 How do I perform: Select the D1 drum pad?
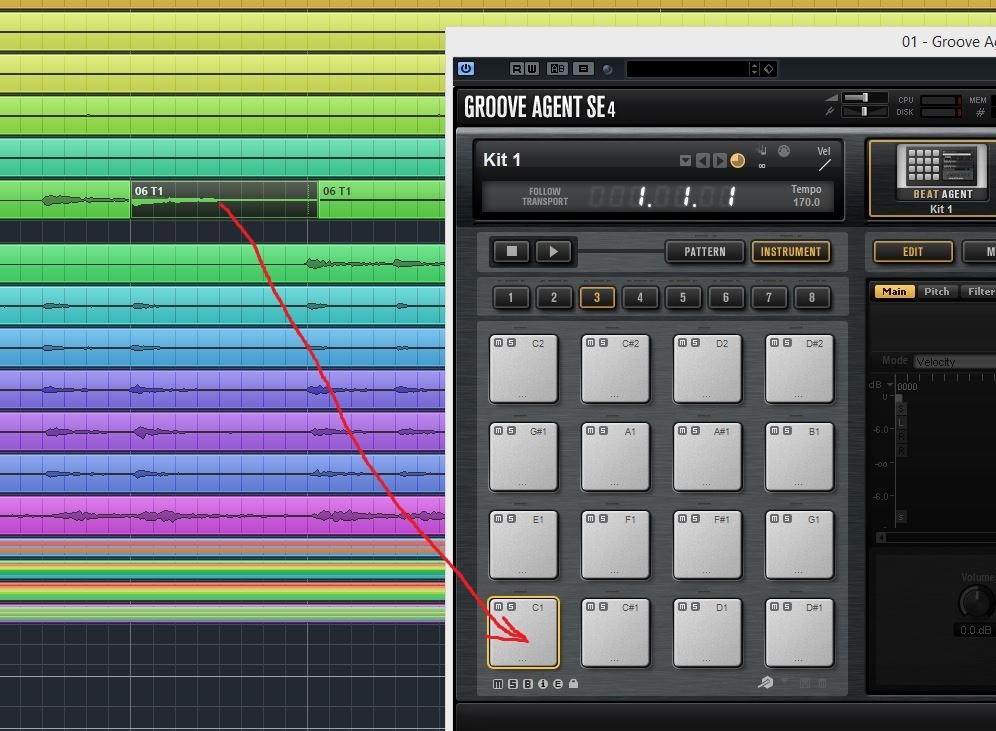[708, 633]
